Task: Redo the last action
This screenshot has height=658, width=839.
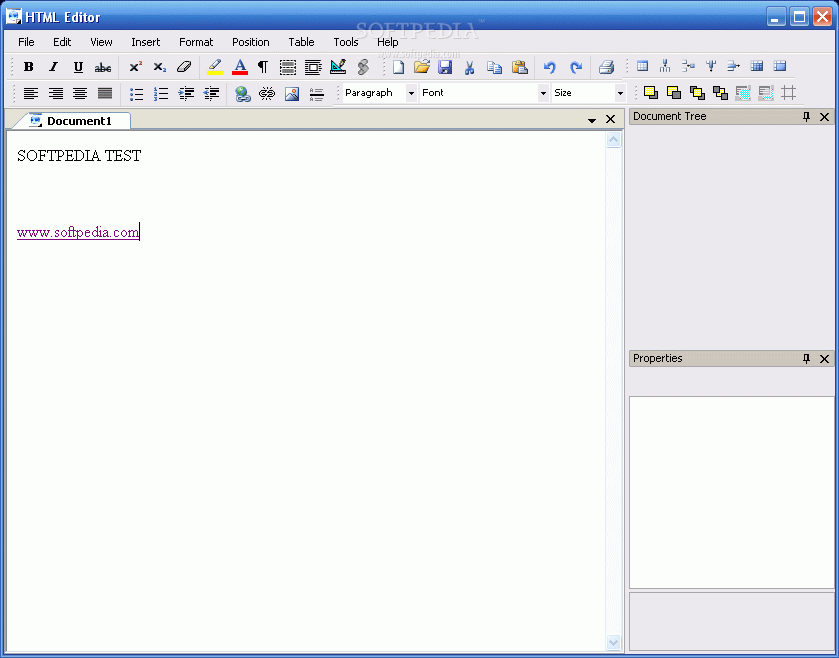Action: (x=576, y=67)
